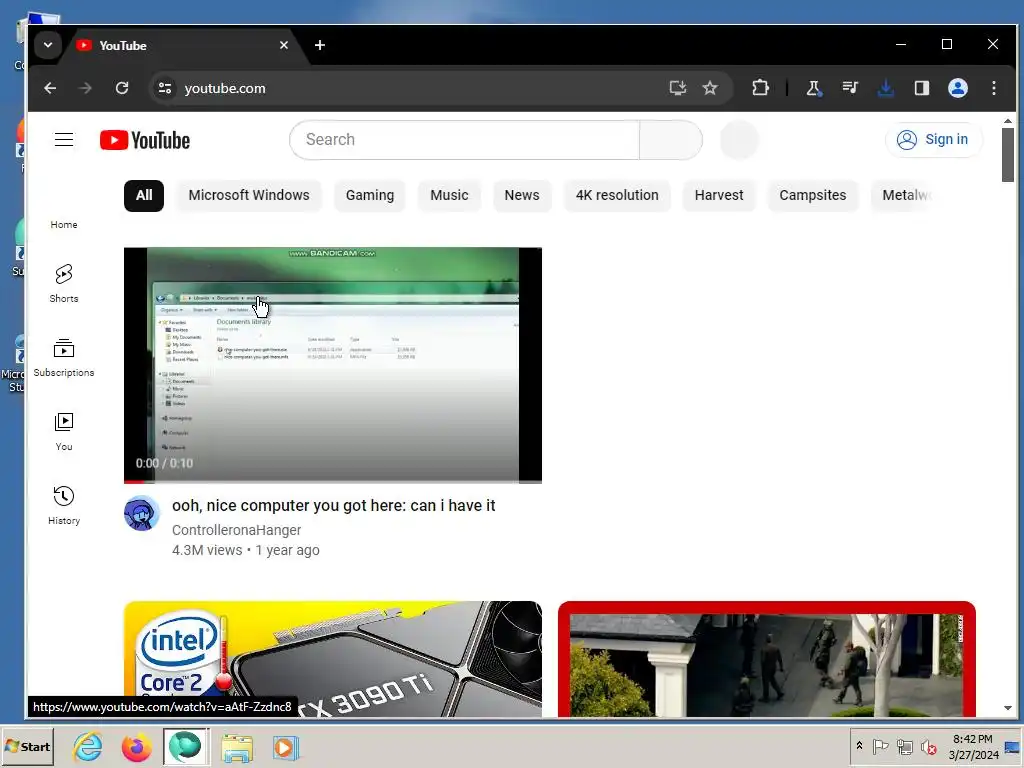Select the Microsoft Windows filter chip
This screenshot has width=1024, height=768.
tap(249, 195)
